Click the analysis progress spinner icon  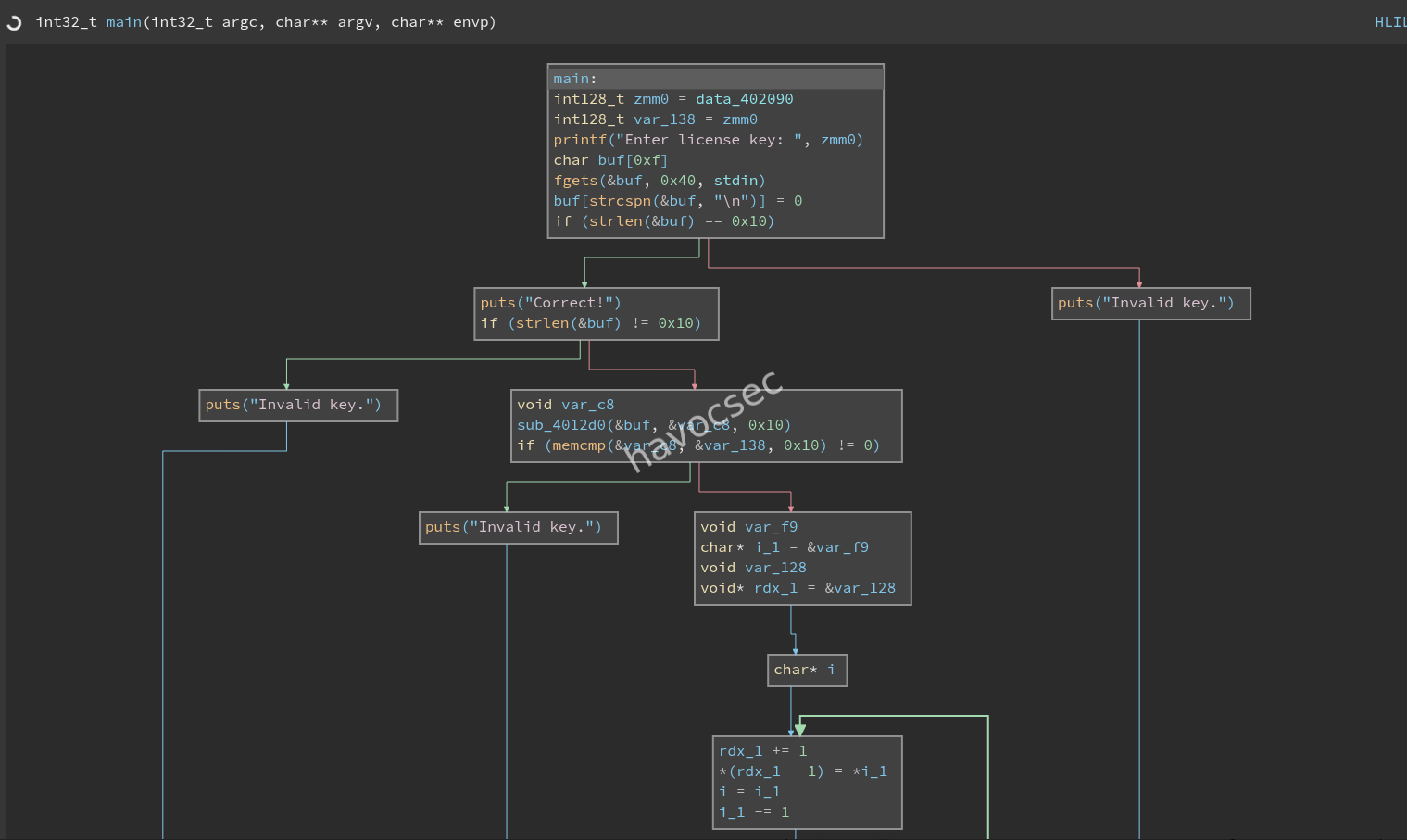coord(14,22)
